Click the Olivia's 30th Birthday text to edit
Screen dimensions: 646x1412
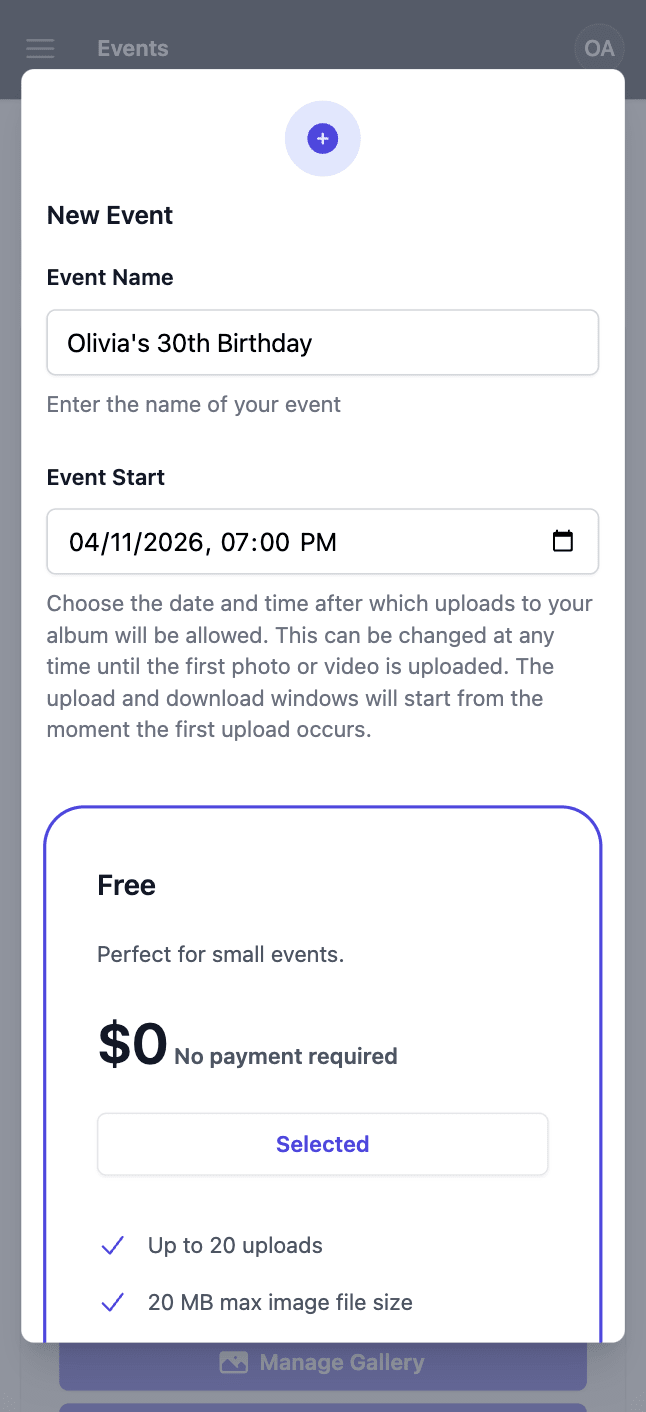[189, 342]
